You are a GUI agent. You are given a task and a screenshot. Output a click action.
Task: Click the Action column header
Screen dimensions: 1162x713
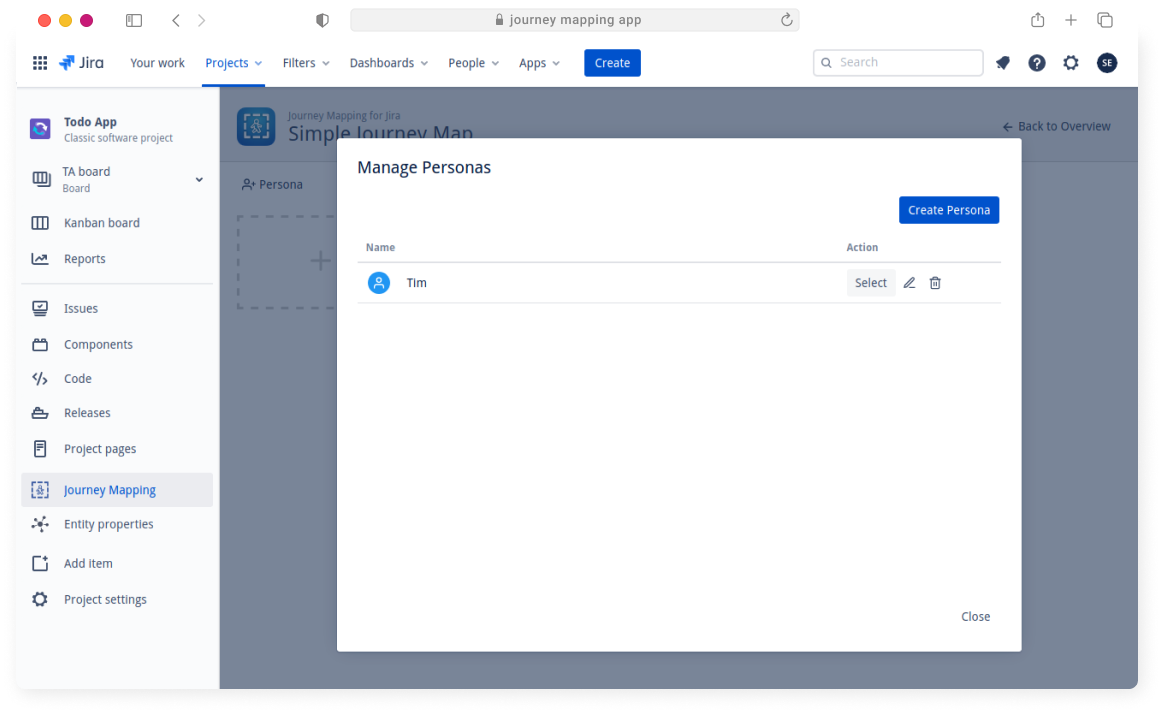pos(862,248)
